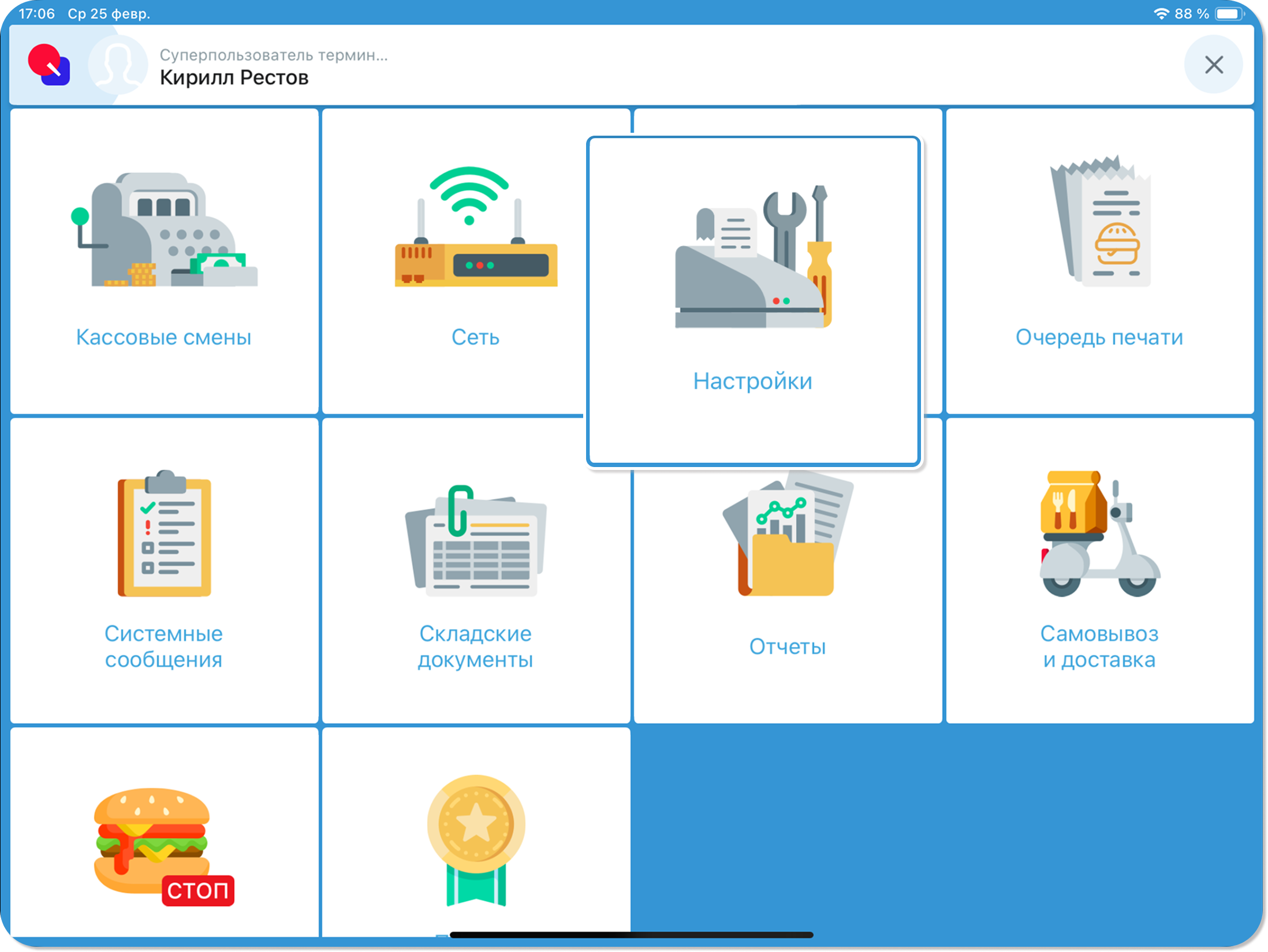Click the Кассовые смены label

(x=164, y=337)
